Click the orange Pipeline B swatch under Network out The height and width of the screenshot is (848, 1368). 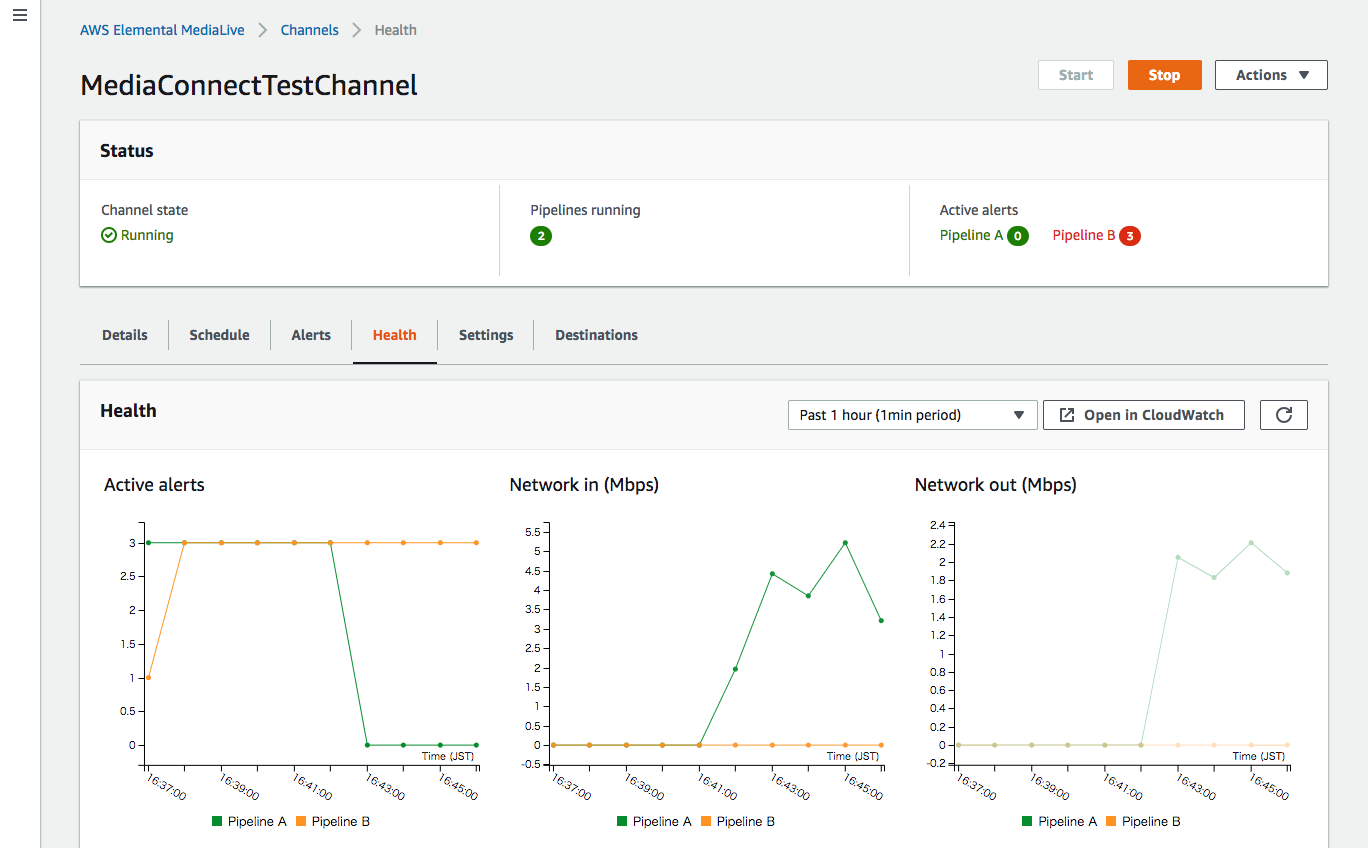pos(1111,821)
